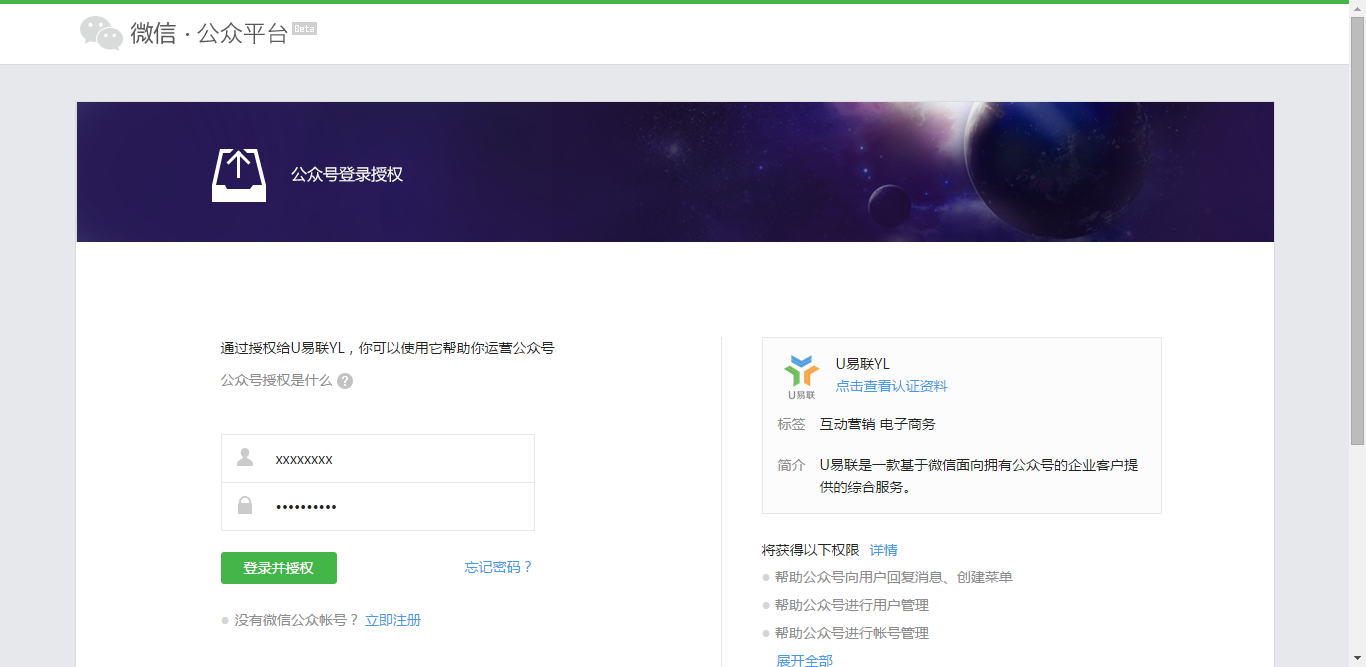Focus the username input field showing xxxxxxxx
This screenshot has width=1366, height=667.
378,459
